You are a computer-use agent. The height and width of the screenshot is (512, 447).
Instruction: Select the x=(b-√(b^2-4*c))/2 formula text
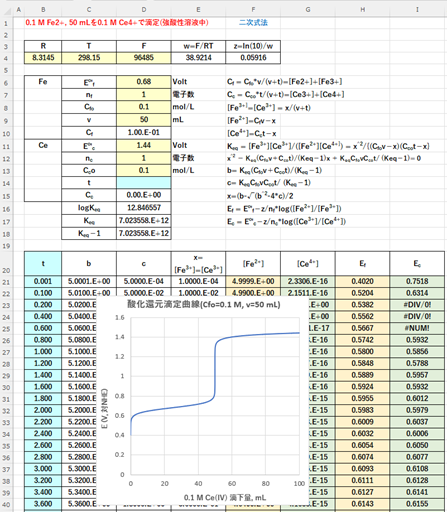pyautogui.click(x=260, y=196)
